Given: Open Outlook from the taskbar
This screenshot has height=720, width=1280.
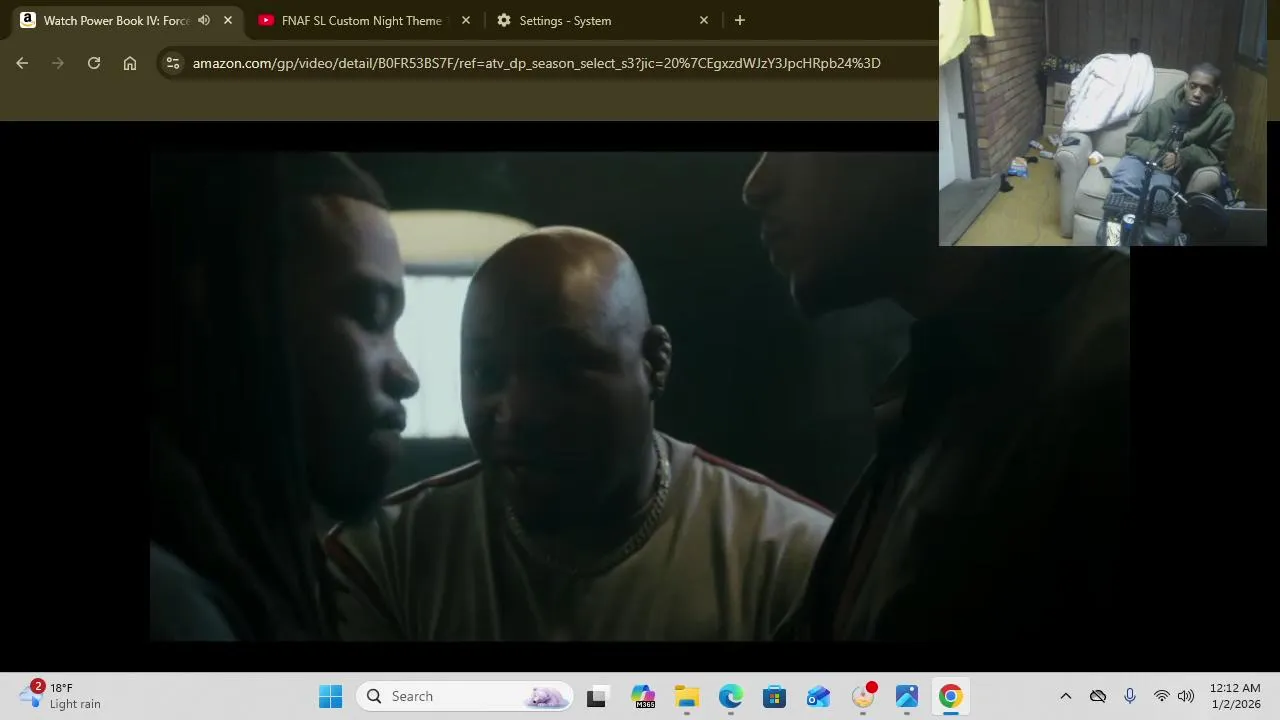Looking at the screenshot, I should [x=819, y=696].
